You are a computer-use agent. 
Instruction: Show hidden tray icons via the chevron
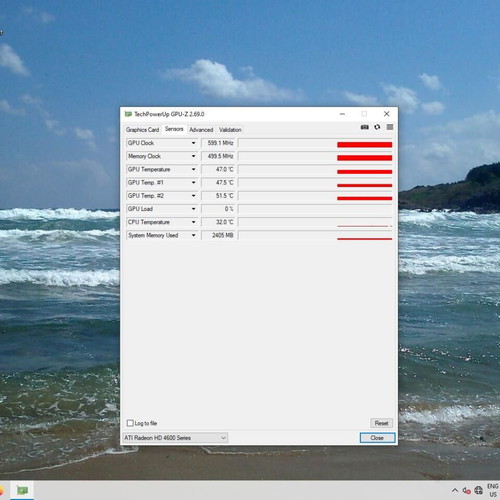pyautogui.click(x=455, y=490)
